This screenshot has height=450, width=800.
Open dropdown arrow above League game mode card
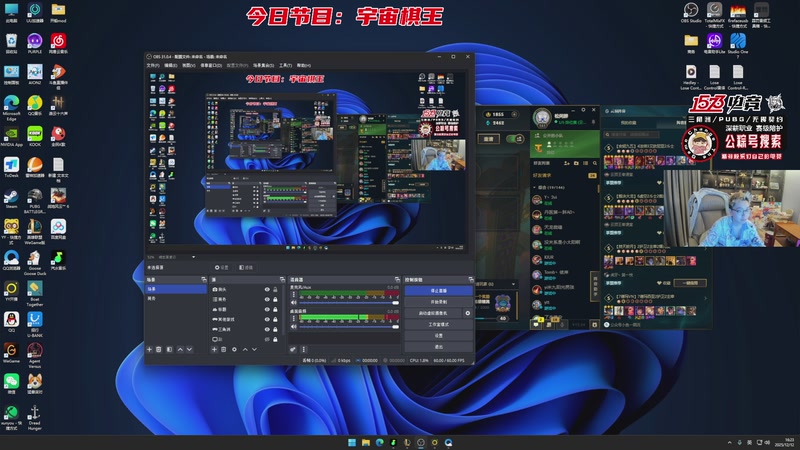coord(513,284)
